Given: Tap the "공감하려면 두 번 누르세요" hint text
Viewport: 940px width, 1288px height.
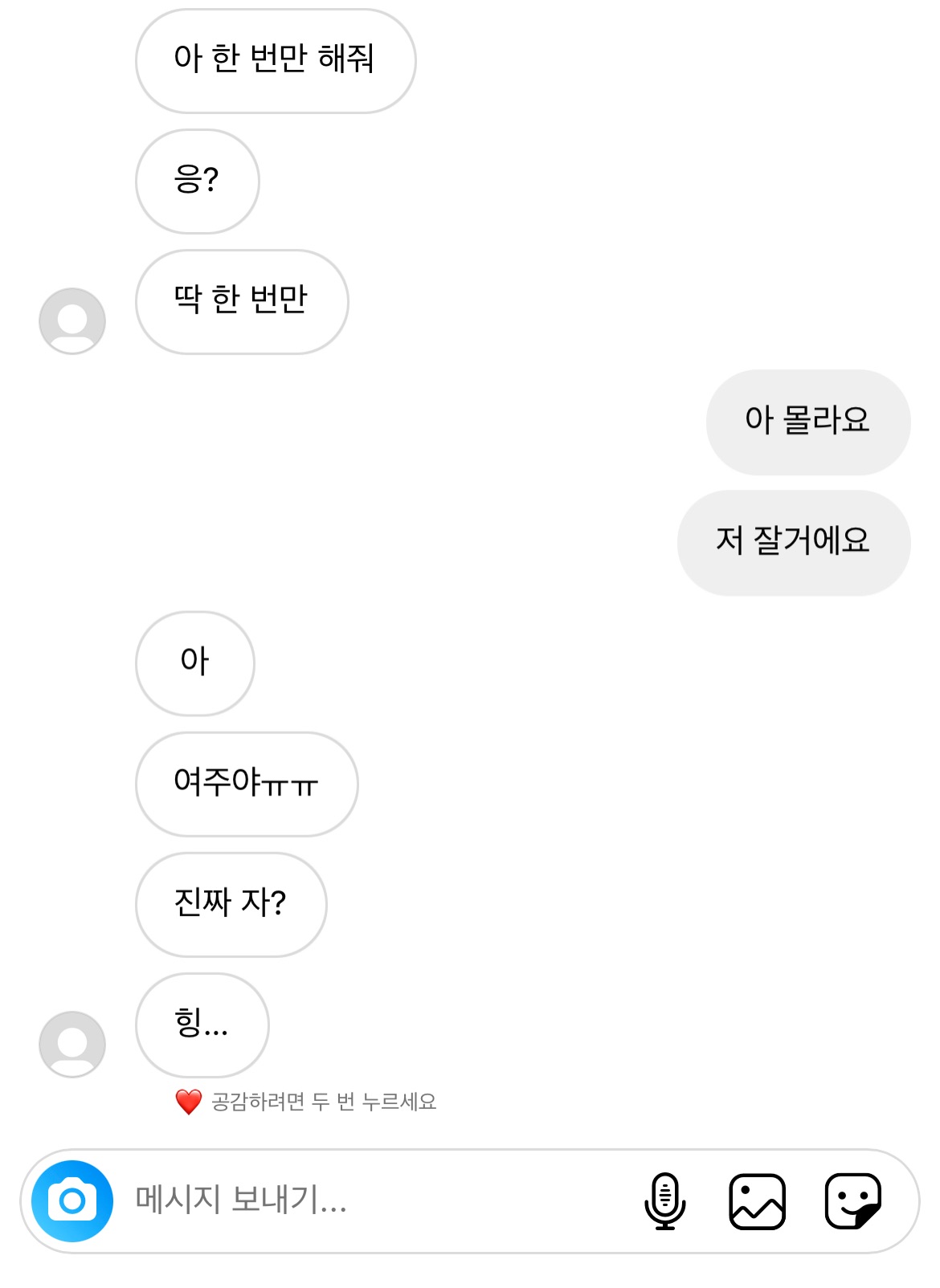Looking at the screenshot, I should click(324, 1102).
